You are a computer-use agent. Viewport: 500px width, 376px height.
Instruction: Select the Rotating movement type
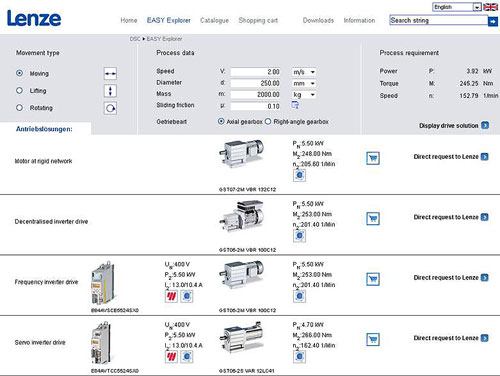click(20, 108)
